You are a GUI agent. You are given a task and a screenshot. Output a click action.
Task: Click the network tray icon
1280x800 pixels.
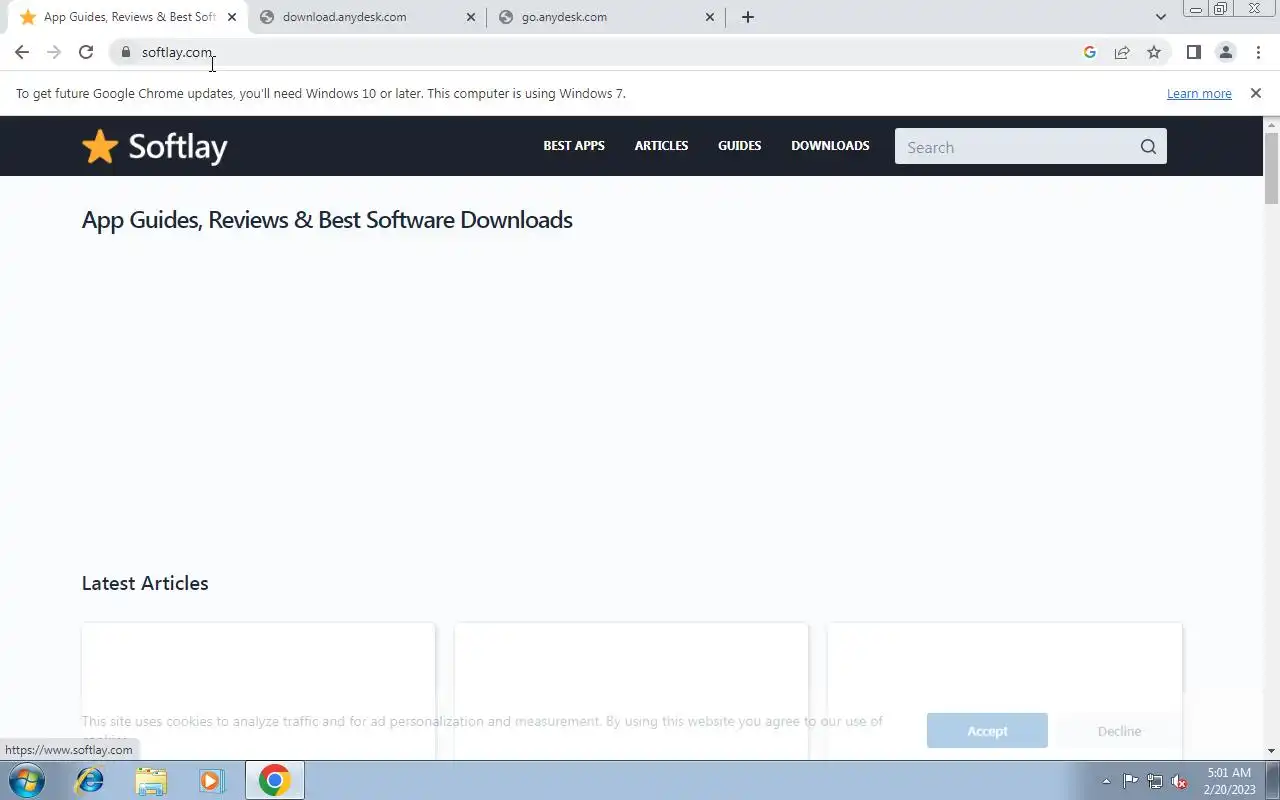tap(1155, 781)
